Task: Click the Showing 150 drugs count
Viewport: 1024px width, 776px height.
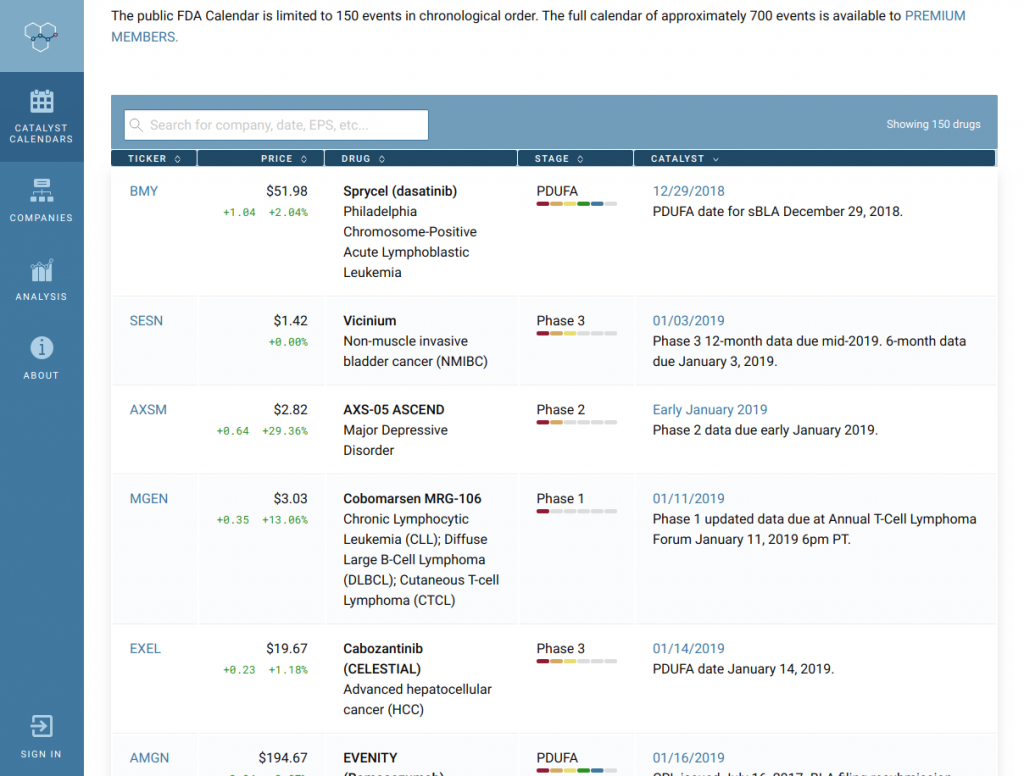Action: [933, 124]
